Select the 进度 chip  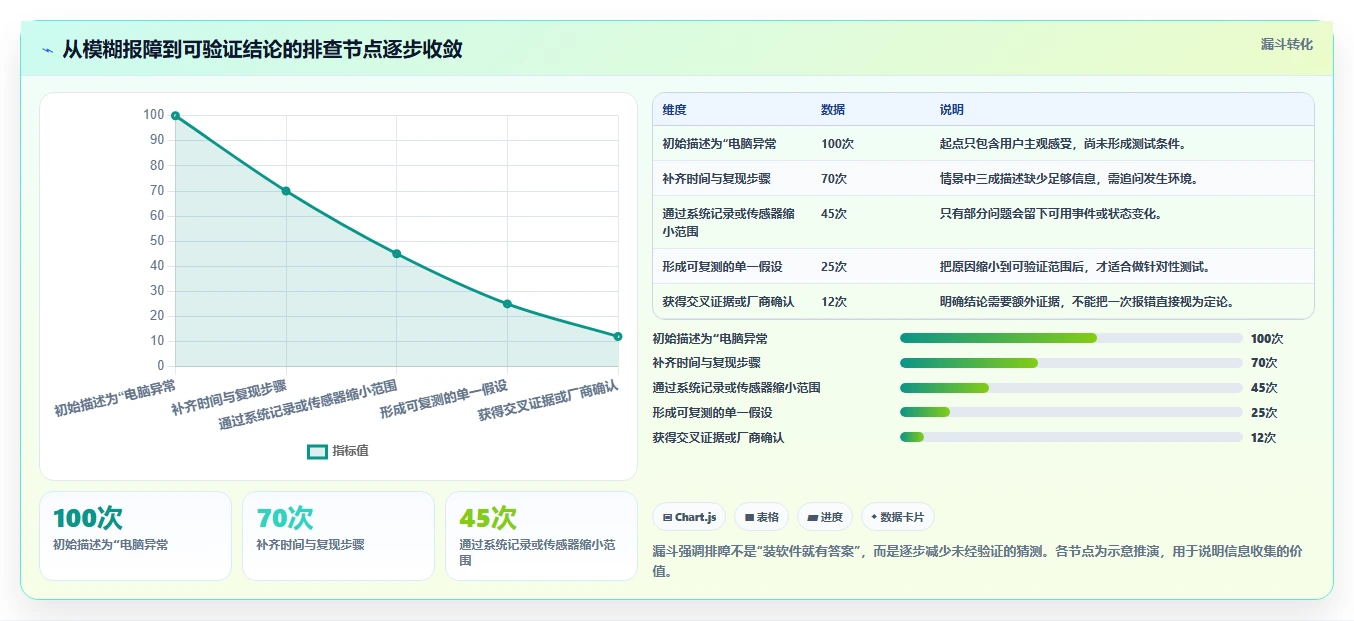pos(825,517)
